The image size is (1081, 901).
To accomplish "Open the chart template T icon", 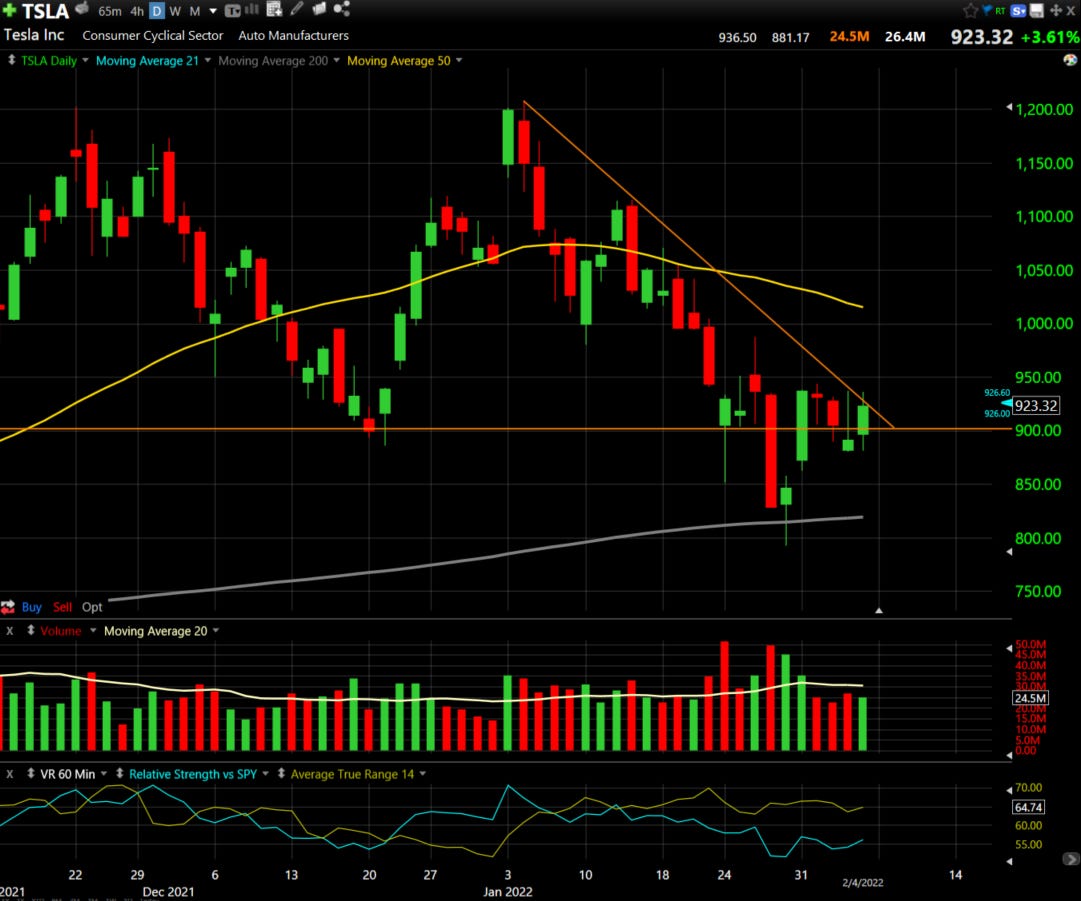I will coord(232,10).
